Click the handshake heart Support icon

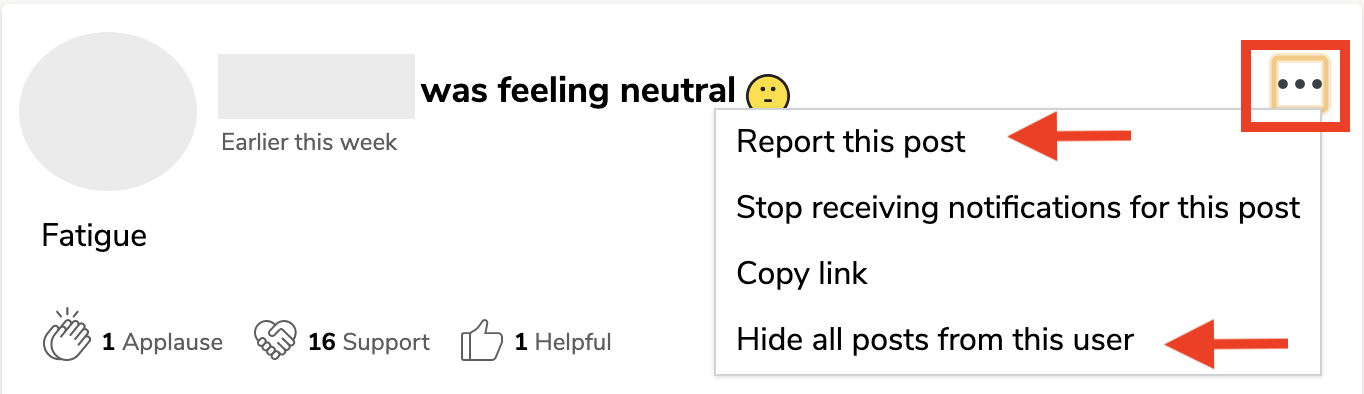coord(276,341)
